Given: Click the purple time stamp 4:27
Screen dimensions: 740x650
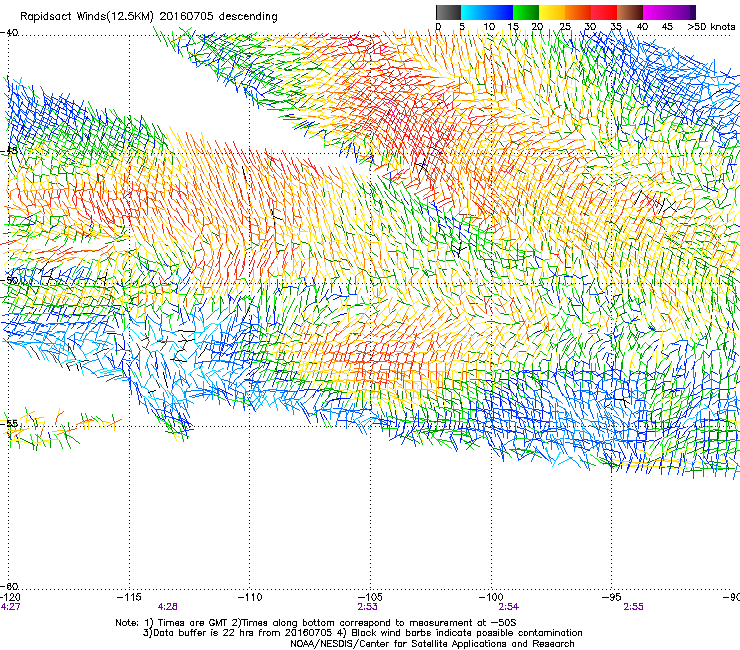Looking at the screenshot, I should coord(10,607).
